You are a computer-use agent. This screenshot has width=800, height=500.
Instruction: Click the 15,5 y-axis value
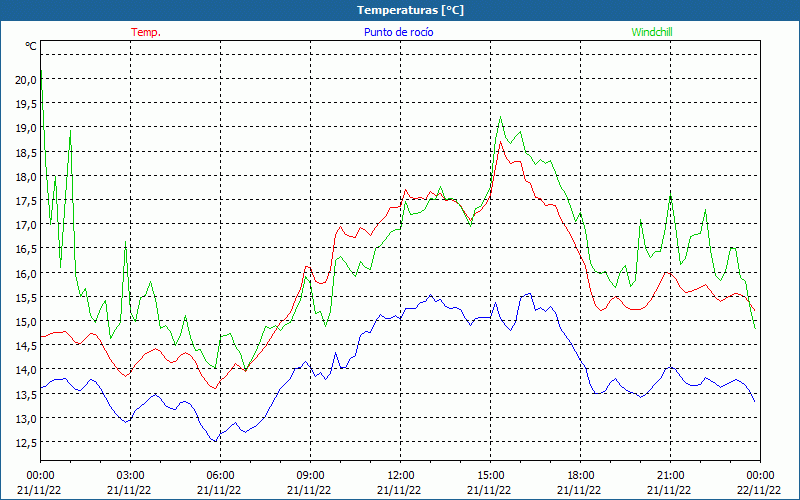click(x=27, y=297)
